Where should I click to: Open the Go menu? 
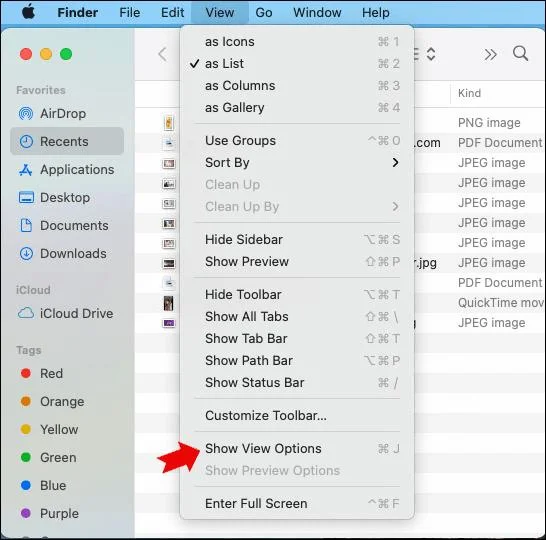coord(264,13)
